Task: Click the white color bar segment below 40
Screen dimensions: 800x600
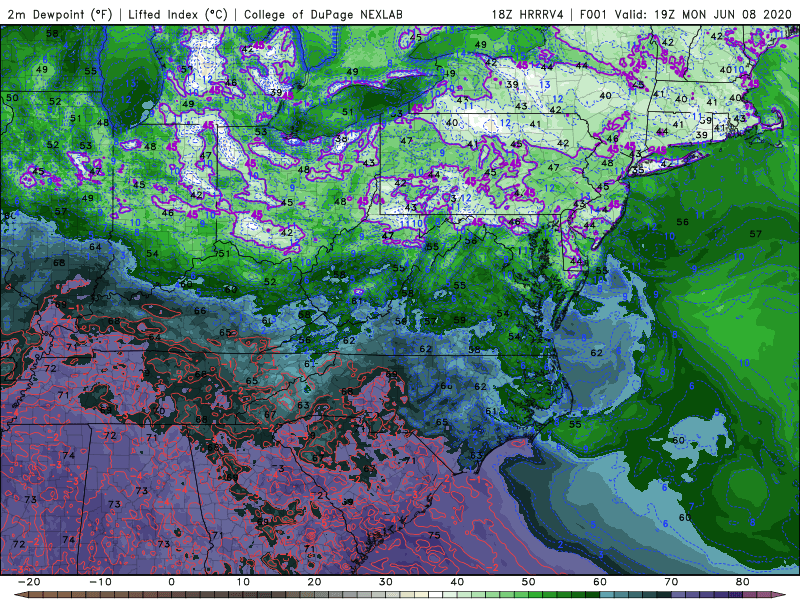Action: click(x=436, y=595)
